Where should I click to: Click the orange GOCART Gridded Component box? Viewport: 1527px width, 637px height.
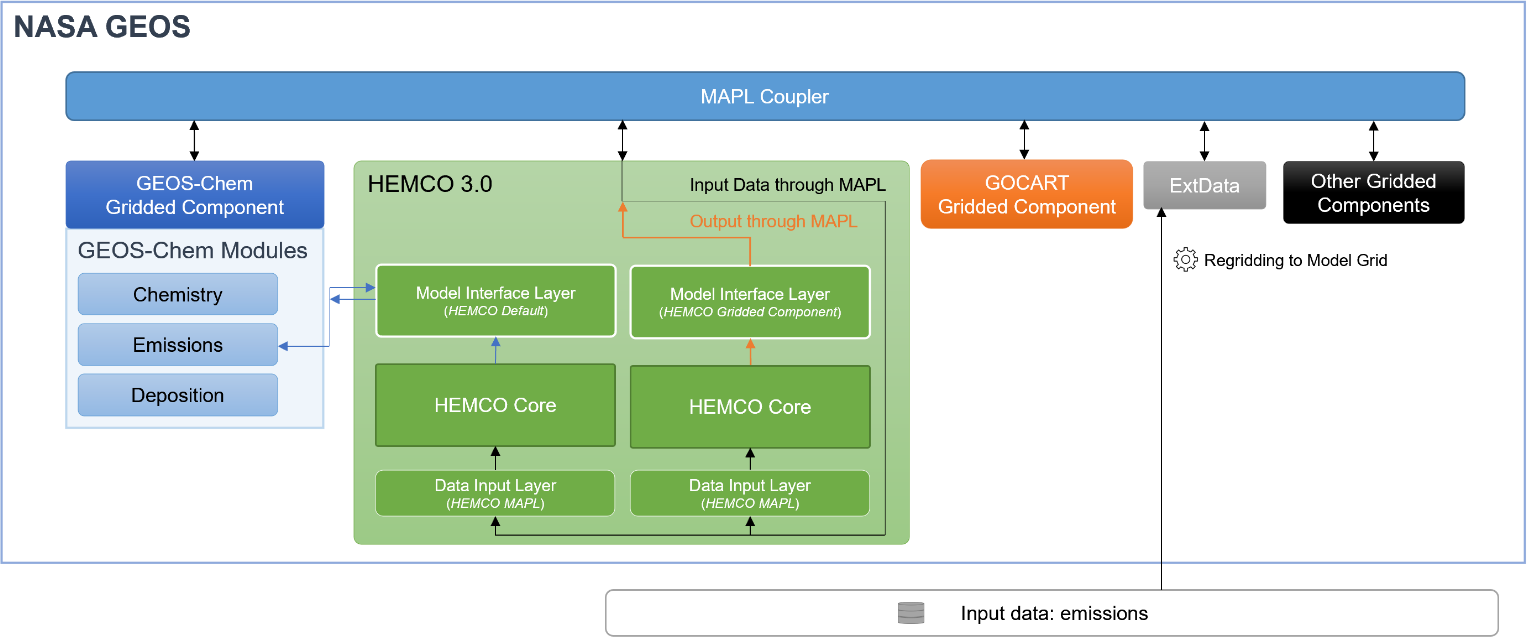coord(1026,195)
